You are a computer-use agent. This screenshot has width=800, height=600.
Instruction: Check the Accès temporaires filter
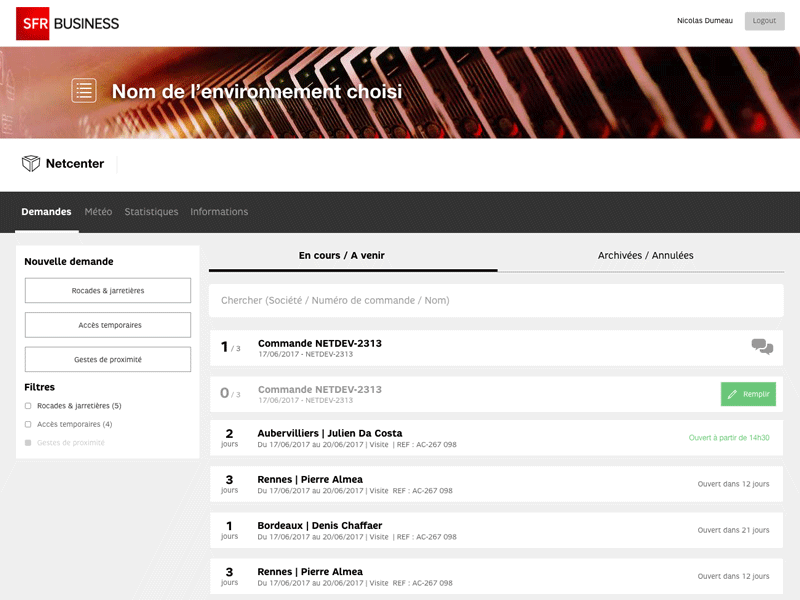coord(30,423)
